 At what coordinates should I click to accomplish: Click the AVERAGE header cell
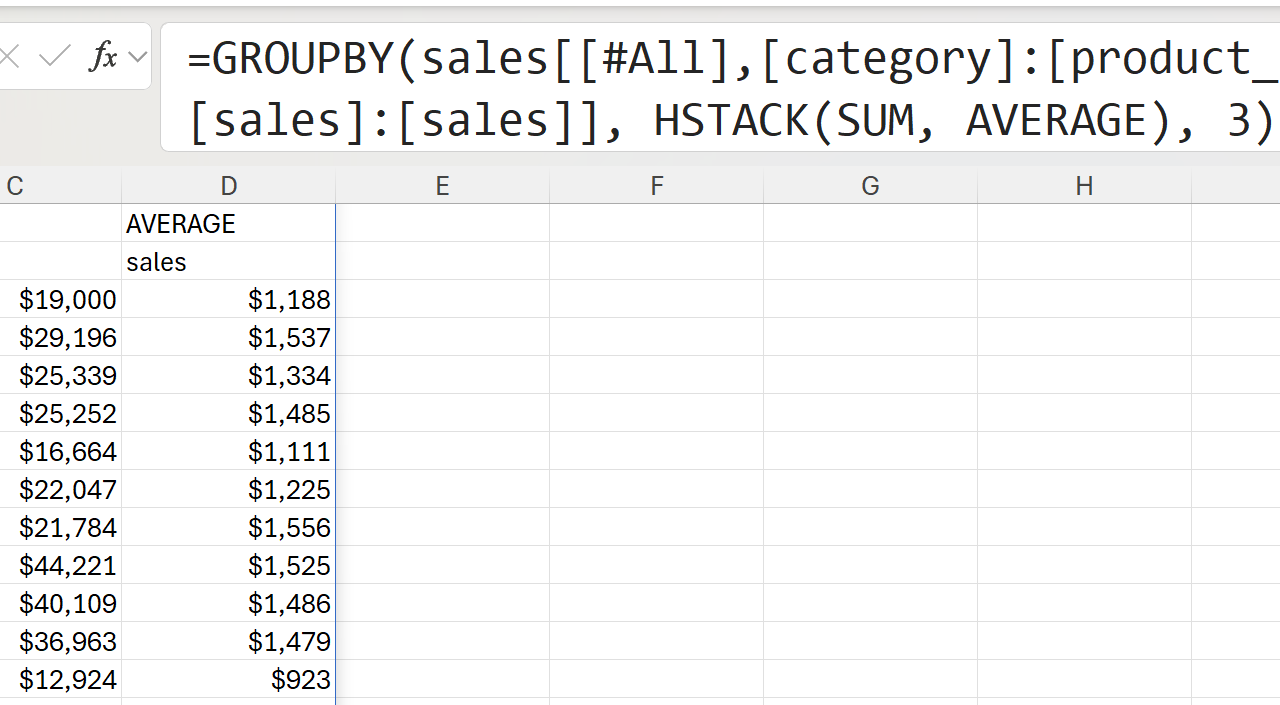click(x=228, y=224)
